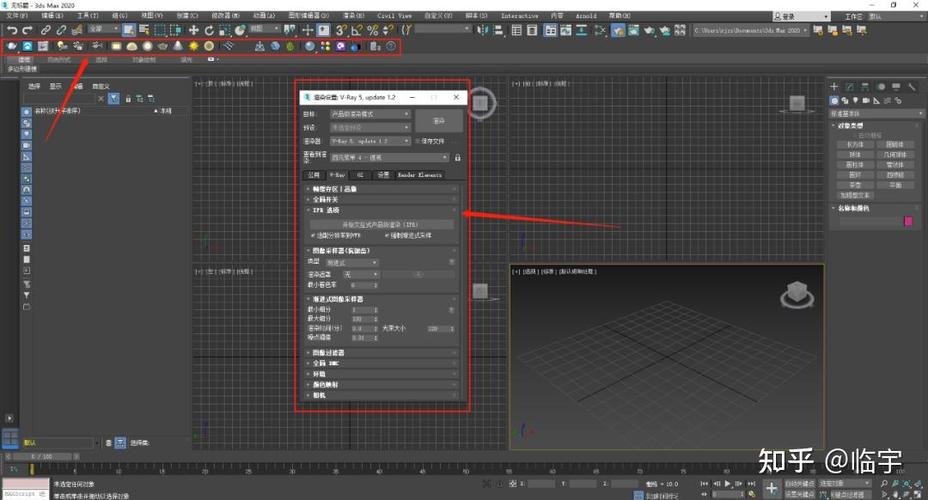This screenshot has height=500, width=928.
Task: Activate the Select and Rotate tool
Action: click(209, 30)
